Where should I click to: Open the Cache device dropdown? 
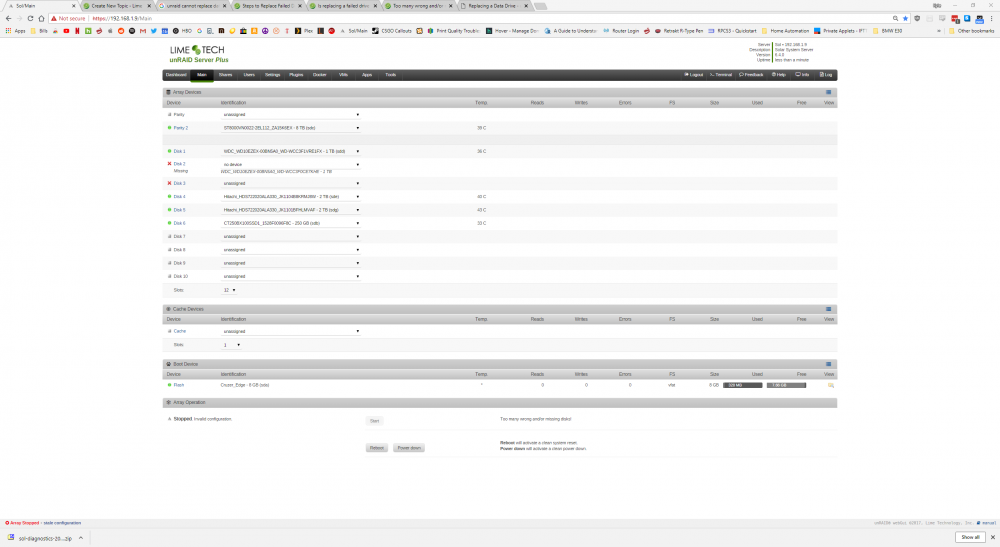point(291,332)
